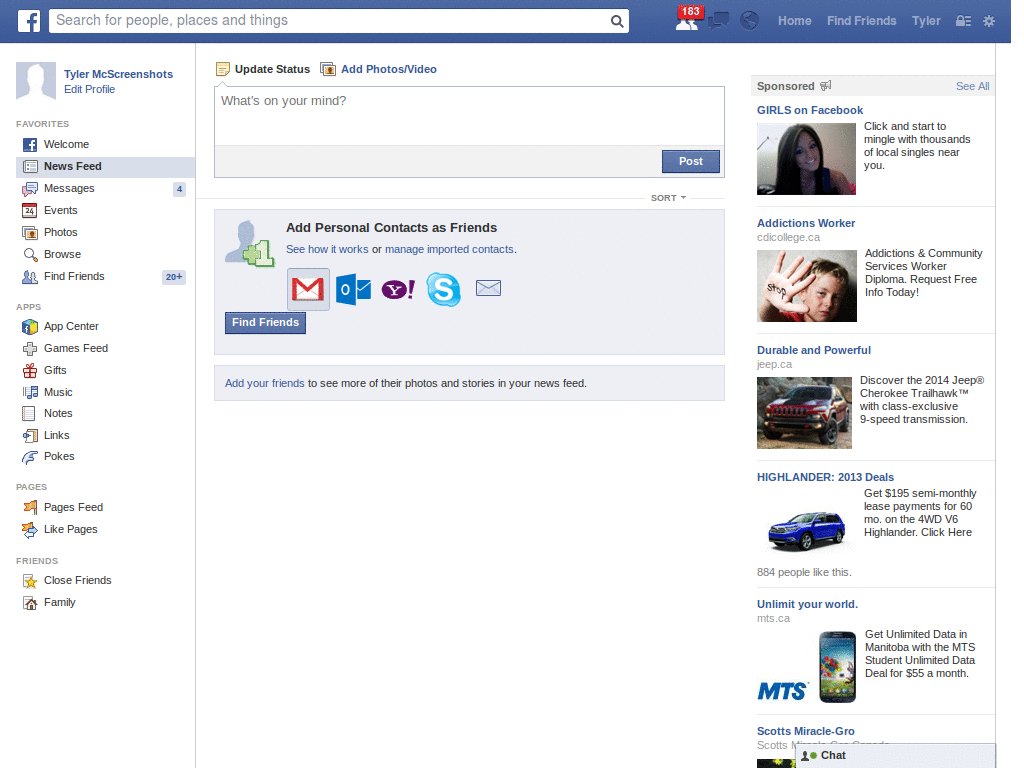Image resolution: width=1024 pixels, height=768 pixels.
Task: Open Pages Feed in sidebar
Action: [x=105, y=507]
